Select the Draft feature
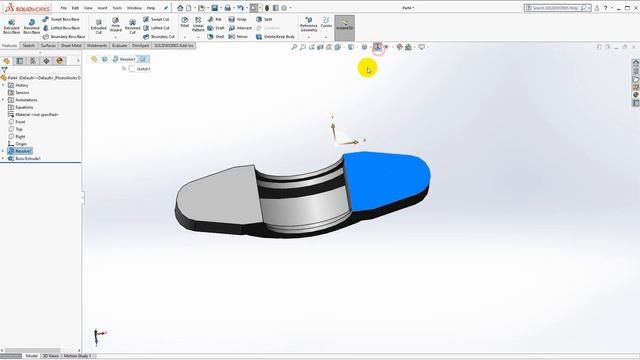Image resolution: width=640 pixels, height=360 pixels. pyautogui.click(x=216, y=28)
